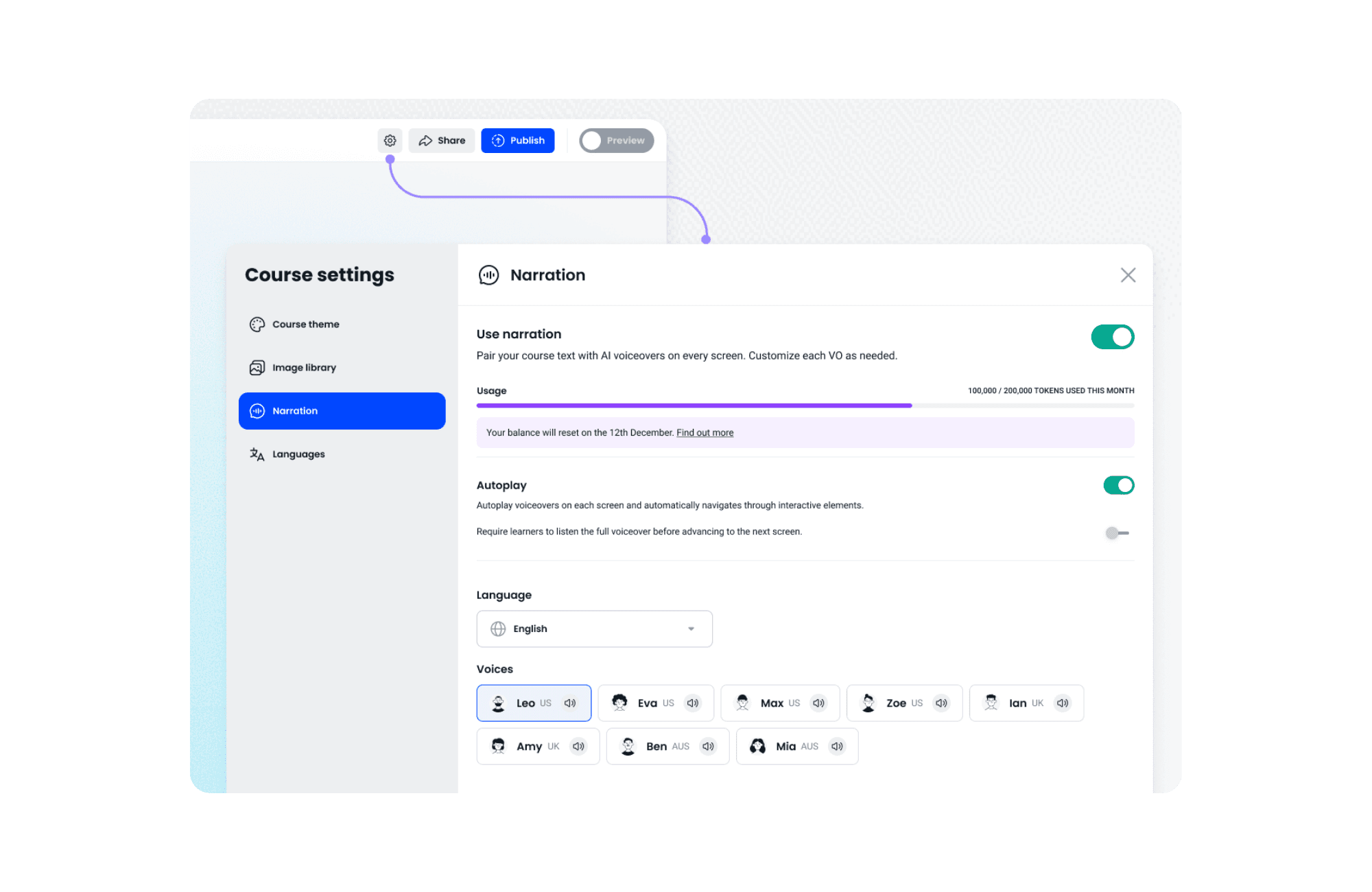This screenshot has height=892, width=1372.
Task: Click the Languages translate icon
Action: pos(257,454)
